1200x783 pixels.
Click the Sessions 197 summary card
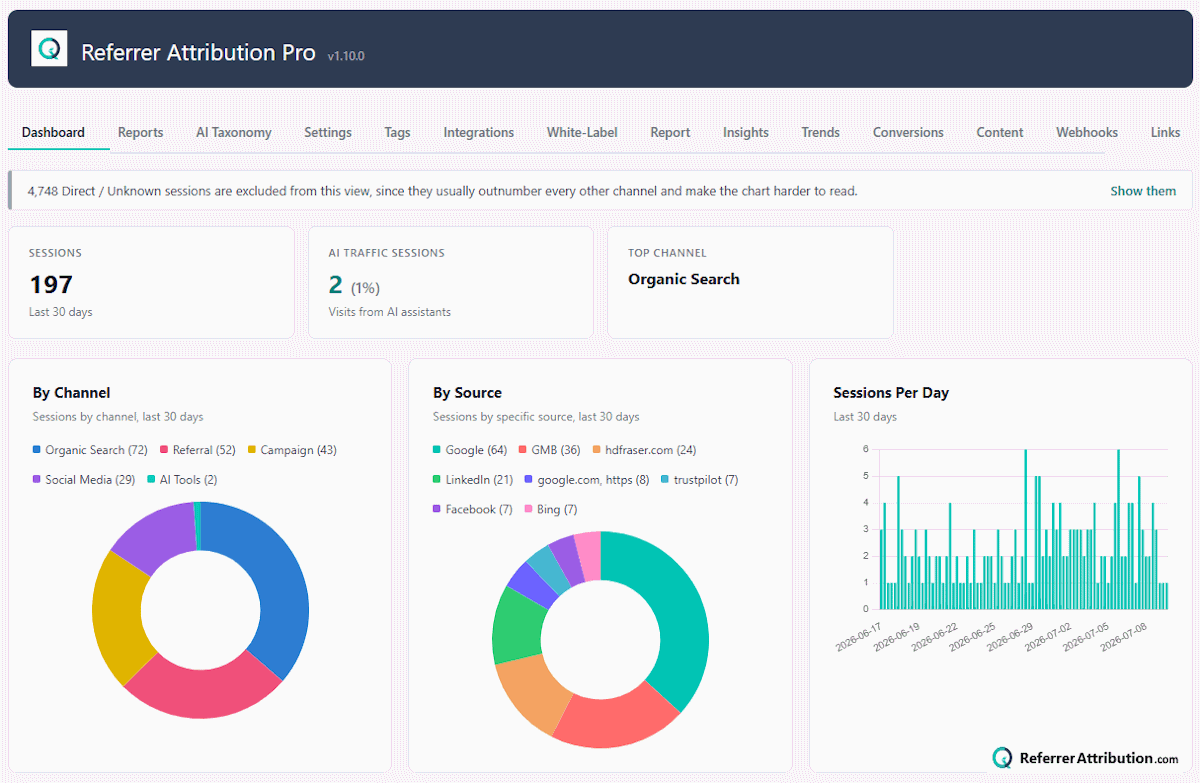point(151,282)
